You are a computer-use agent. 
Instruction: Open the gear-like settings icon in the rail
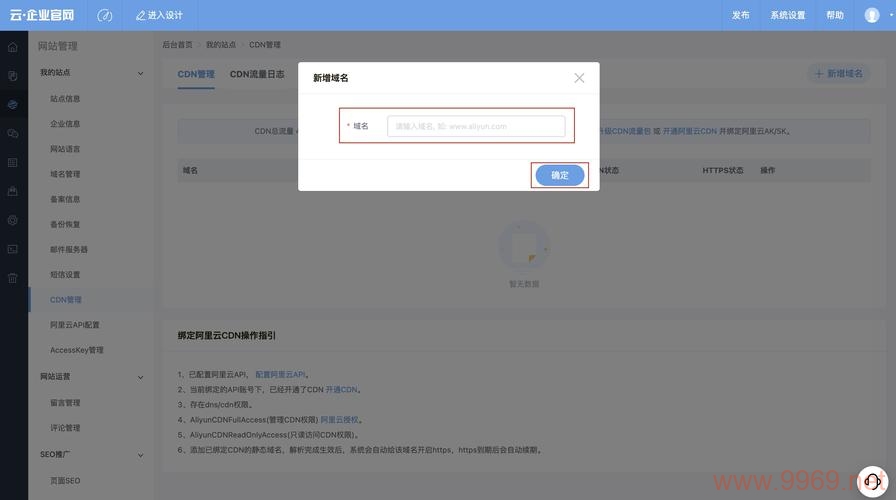coord(13,220)
